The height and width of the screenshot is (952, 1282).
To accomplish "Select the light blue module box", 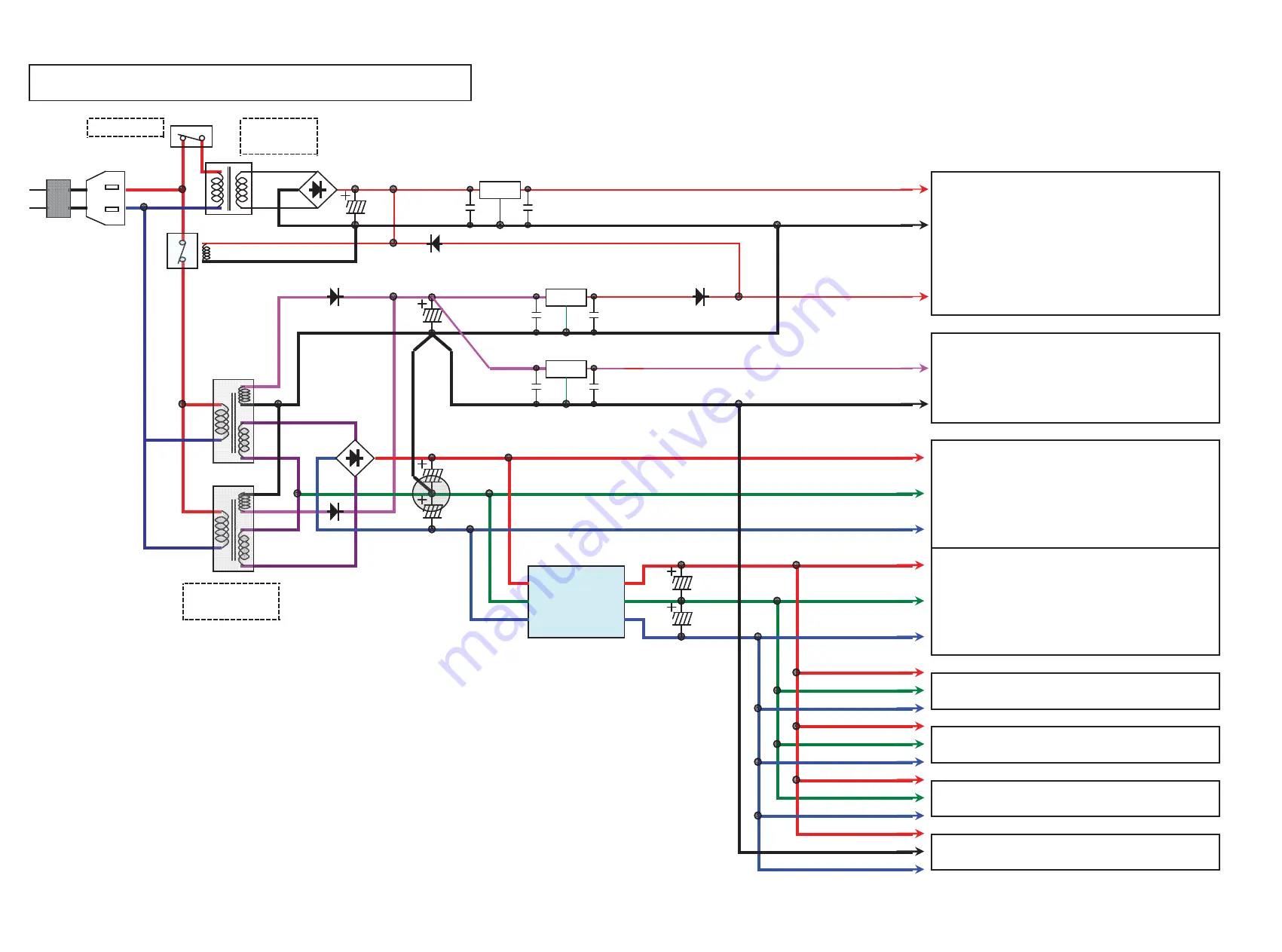I will 577,602.
